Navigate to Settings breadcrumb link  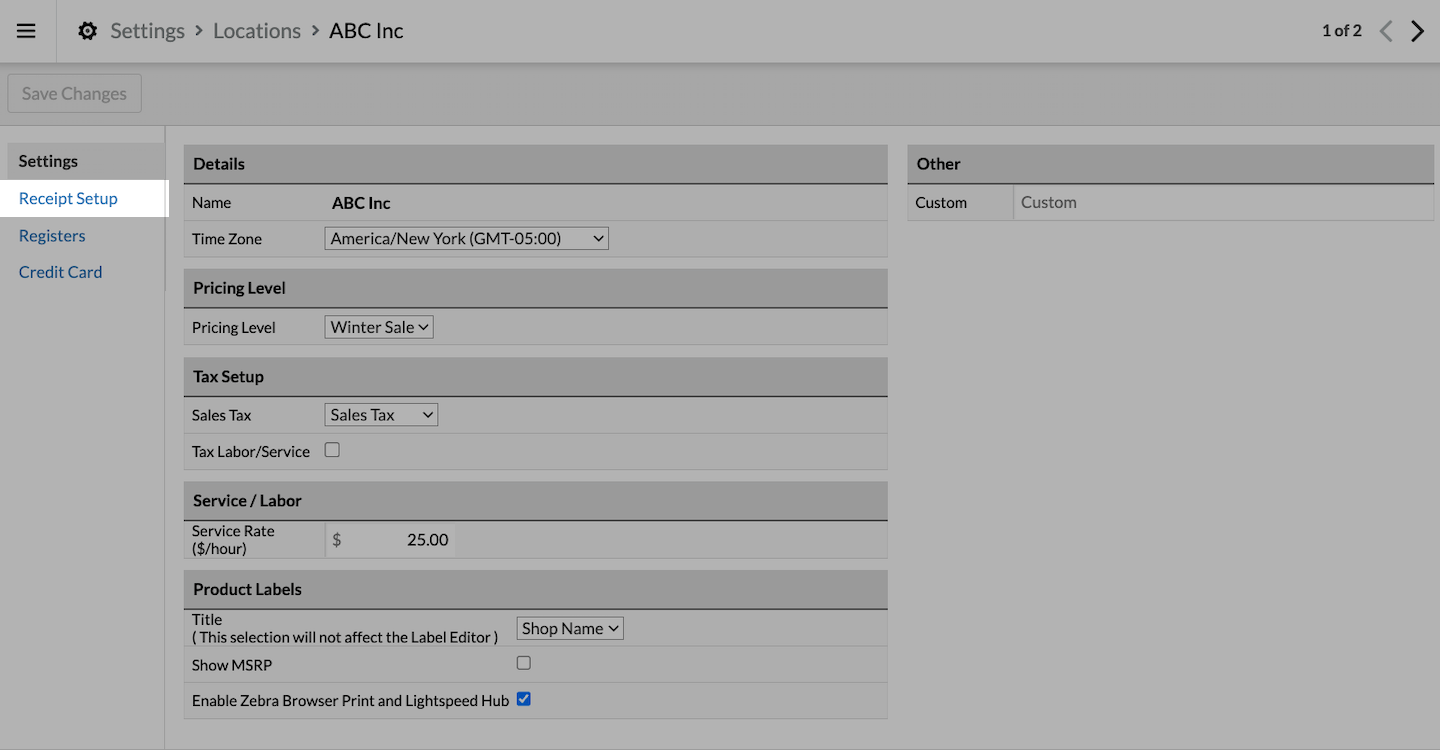point(147,31)
